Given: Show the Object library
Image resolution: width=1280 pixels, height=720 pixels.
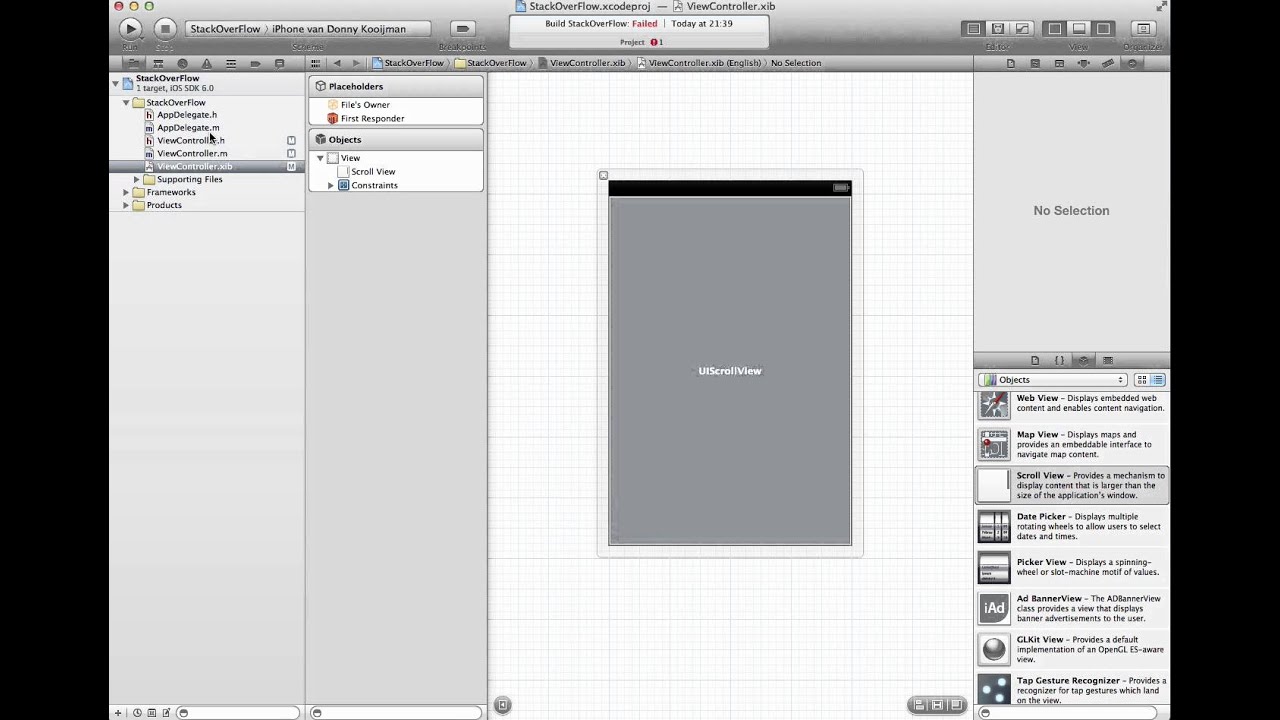Looking at the screenshot, I should coord(1084,360).
